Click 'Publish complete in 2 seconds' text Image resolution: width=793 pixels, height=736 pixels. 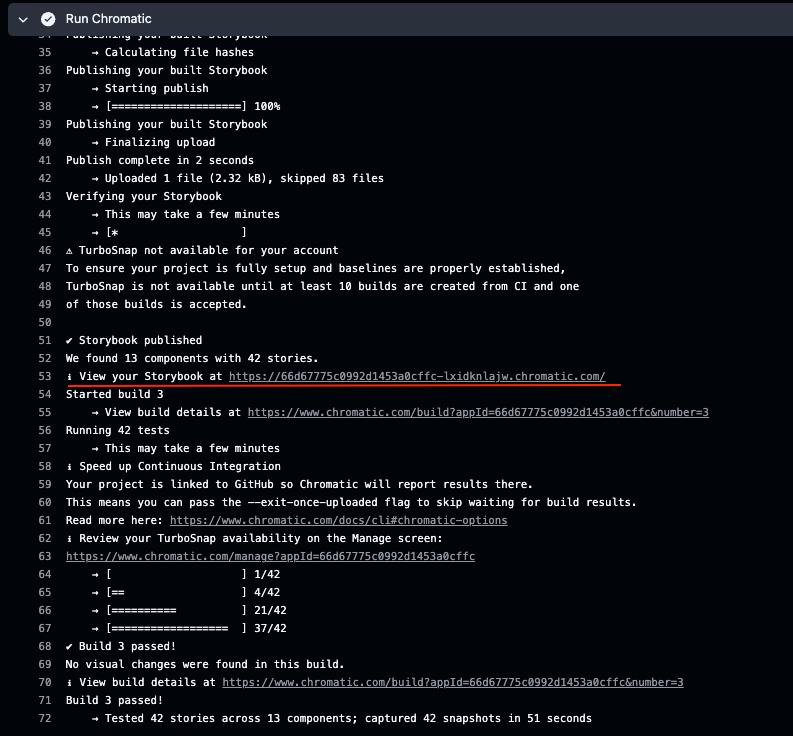(x=160, y=160)
